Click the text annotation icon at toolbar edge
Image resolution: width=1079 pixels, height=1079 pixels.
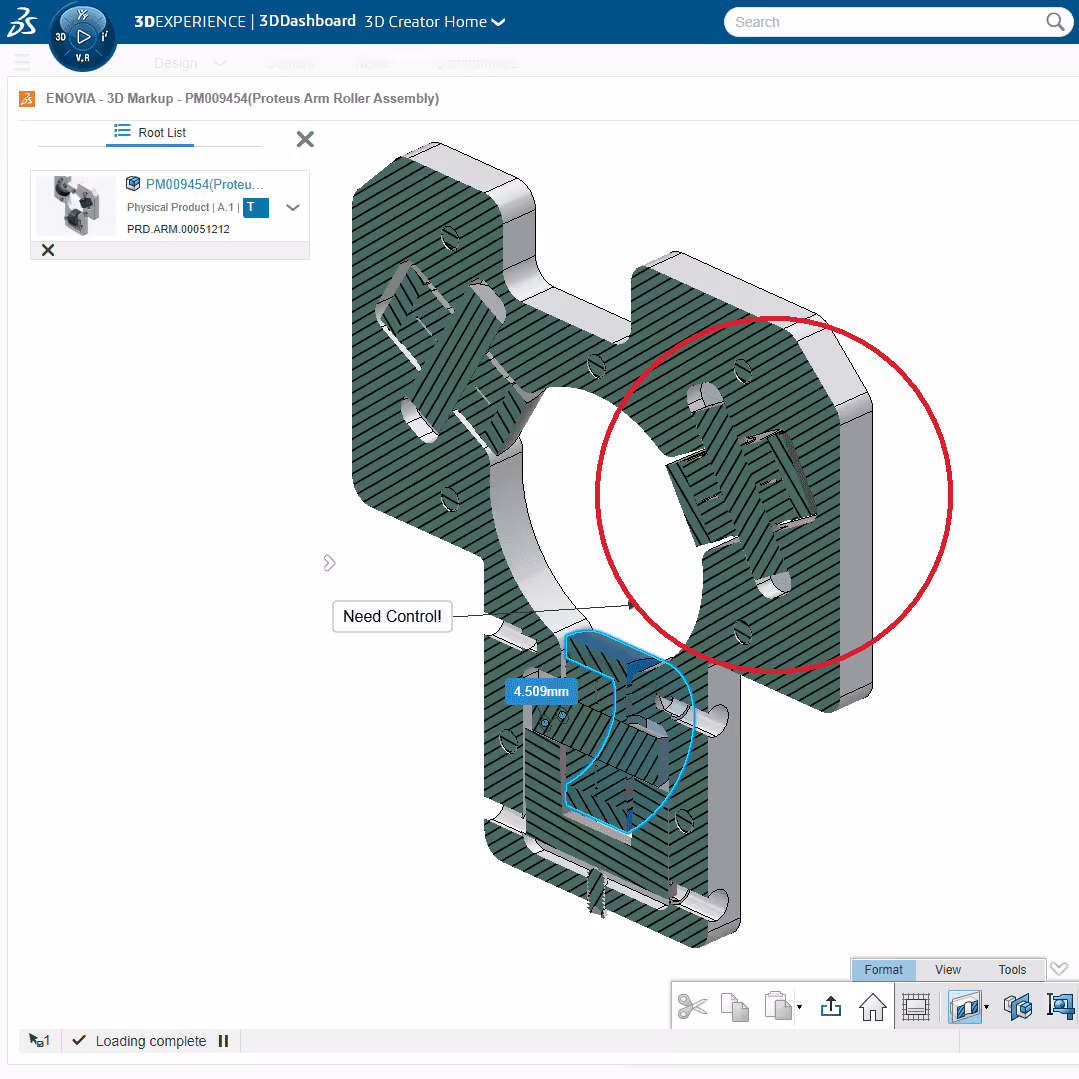pos(1060,1006)
